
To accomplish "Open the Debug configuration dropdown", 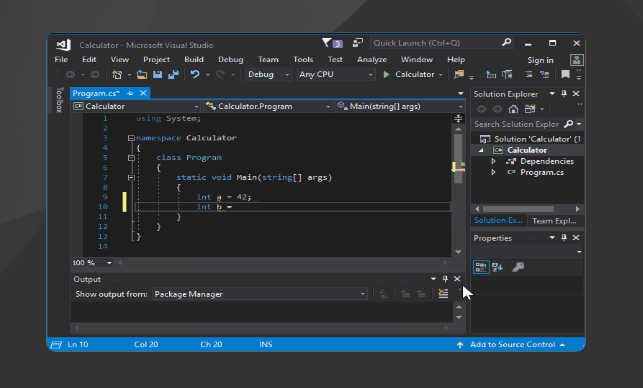I will coord(268,74).
